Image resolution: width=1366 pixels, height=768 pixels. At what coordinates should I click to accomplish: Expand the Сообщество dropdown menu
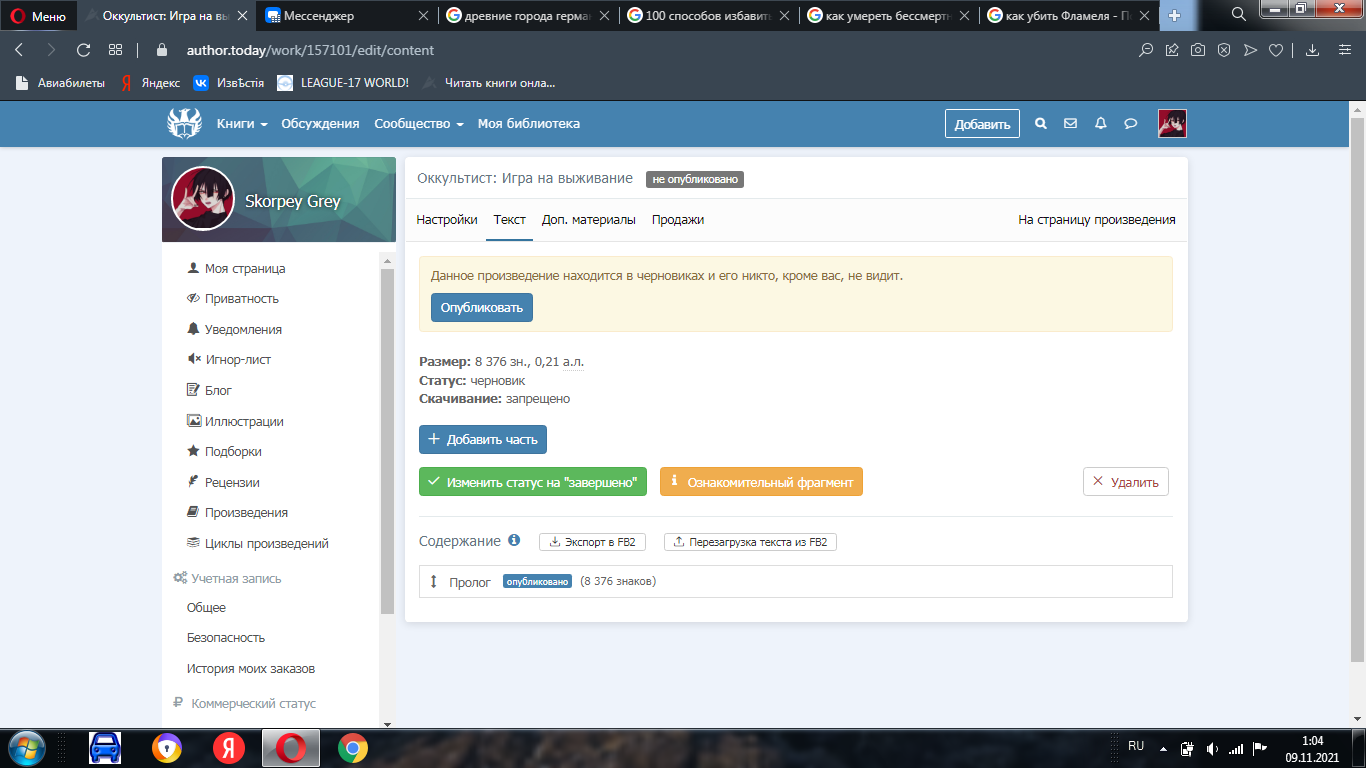(x=419, y=124)
